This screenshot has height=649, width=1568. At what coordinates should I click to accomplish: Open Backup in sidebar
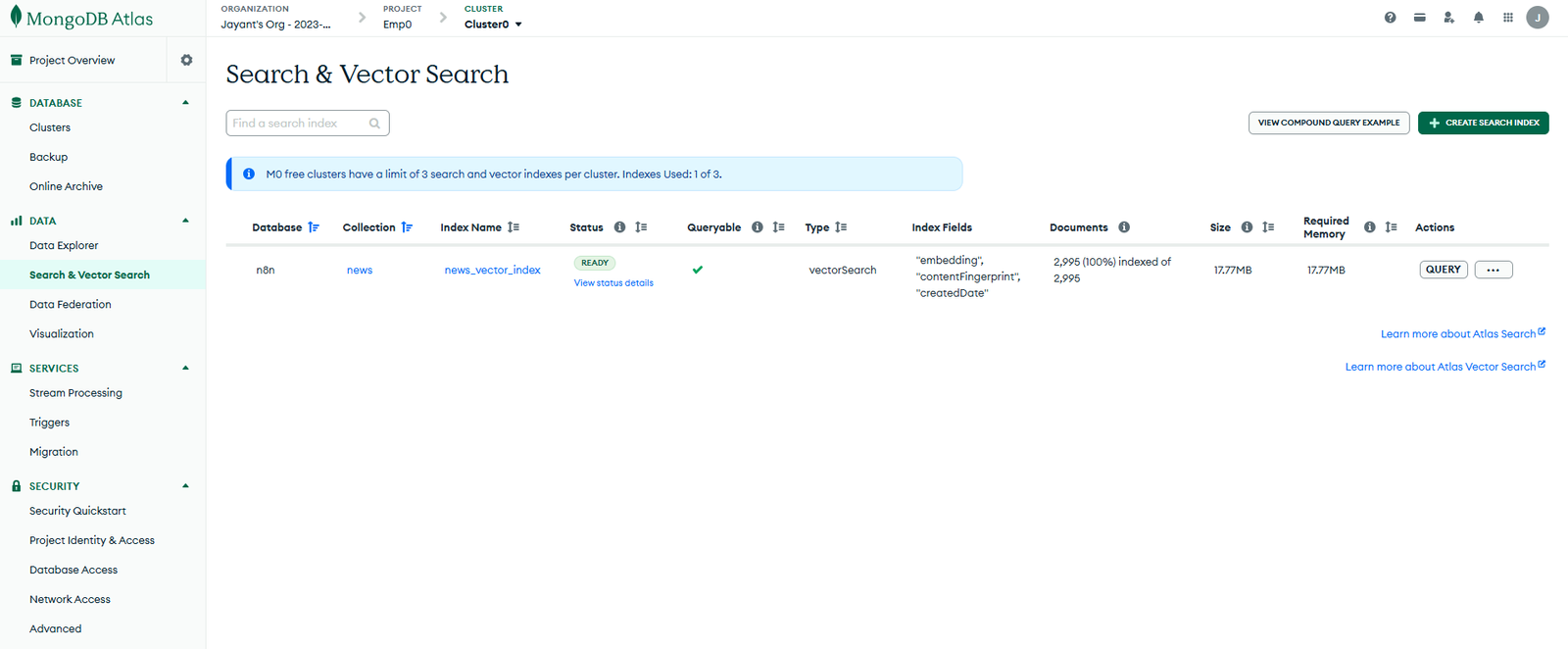pyautogui.click(x=49, y=157)
